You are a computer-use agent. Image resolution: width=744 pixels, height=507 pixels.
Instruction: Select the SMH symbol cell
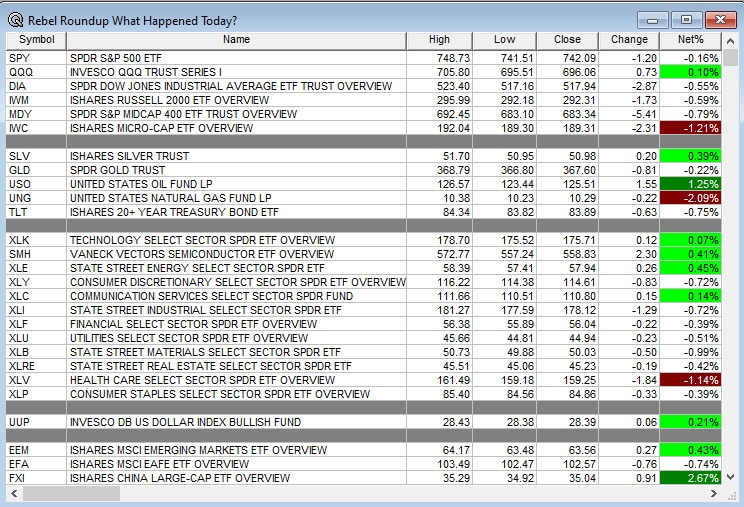point(36,254)
